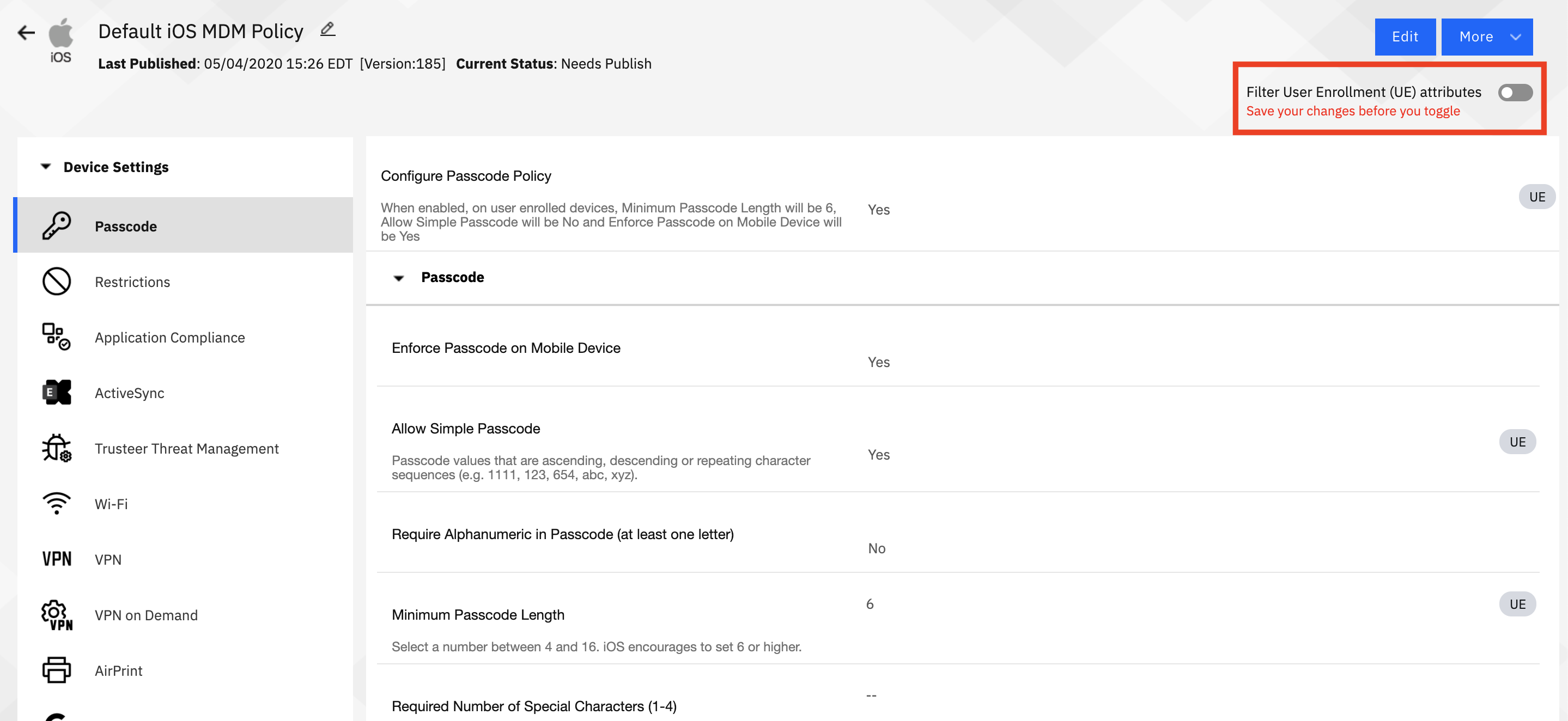Open Wi-Fi settings
The height and width of the screenshot is (721, 1568).
(185, 504)
